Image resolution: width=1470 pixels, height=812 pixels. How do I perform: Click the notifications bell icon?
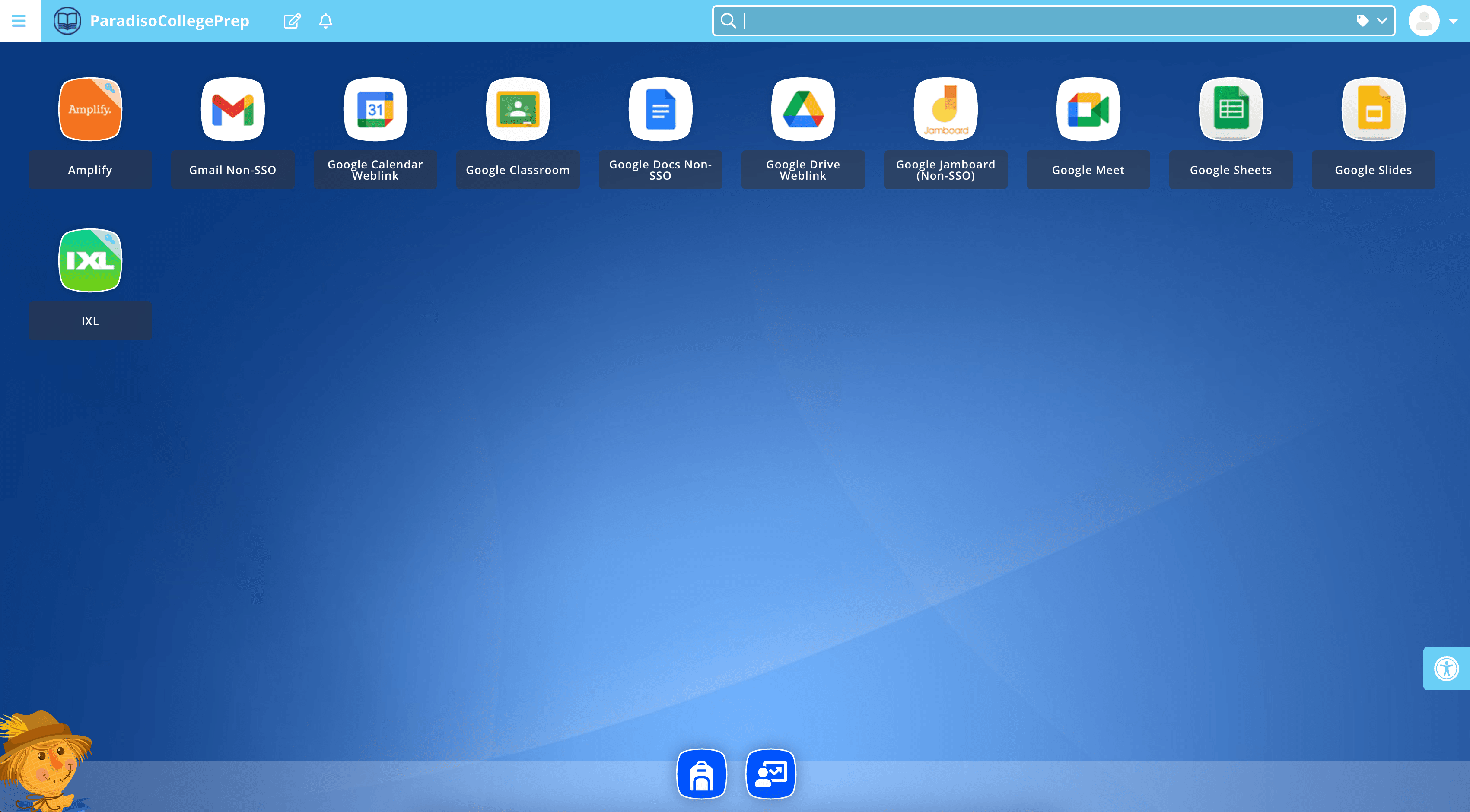click(325, 21)
